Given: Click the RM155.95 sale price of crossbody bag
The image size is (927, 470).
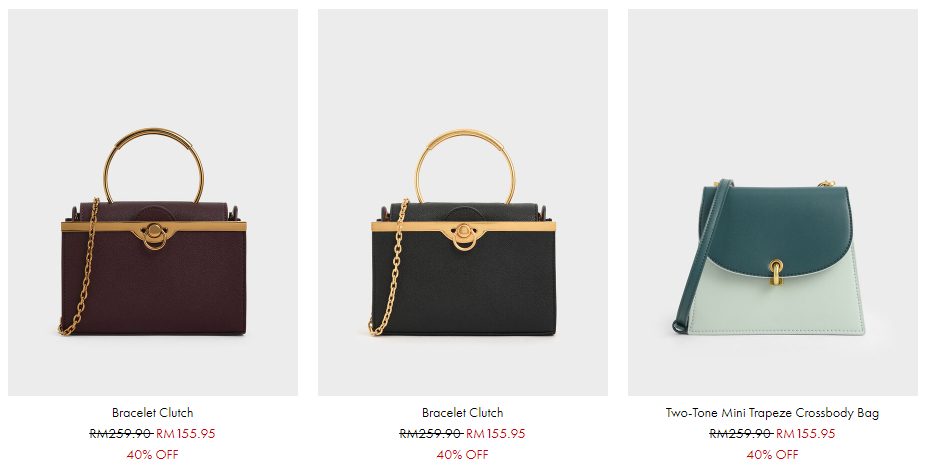Looking at the screenshot, I should click(x=805, y=433).
